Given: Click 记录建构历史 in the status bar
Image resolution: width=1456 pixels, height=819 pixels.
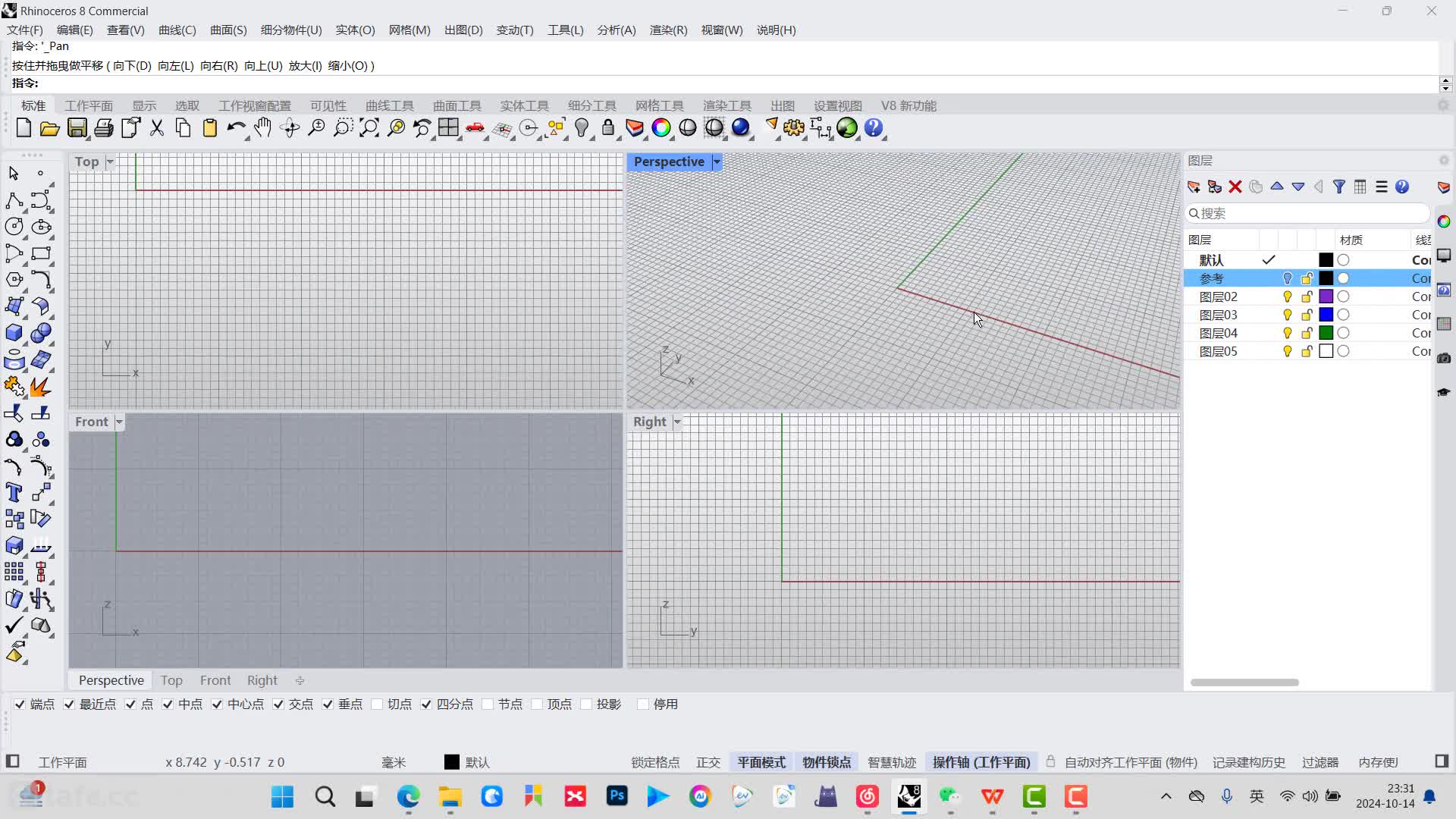Looking at the screenshot, I should (x=1249, y=762).
